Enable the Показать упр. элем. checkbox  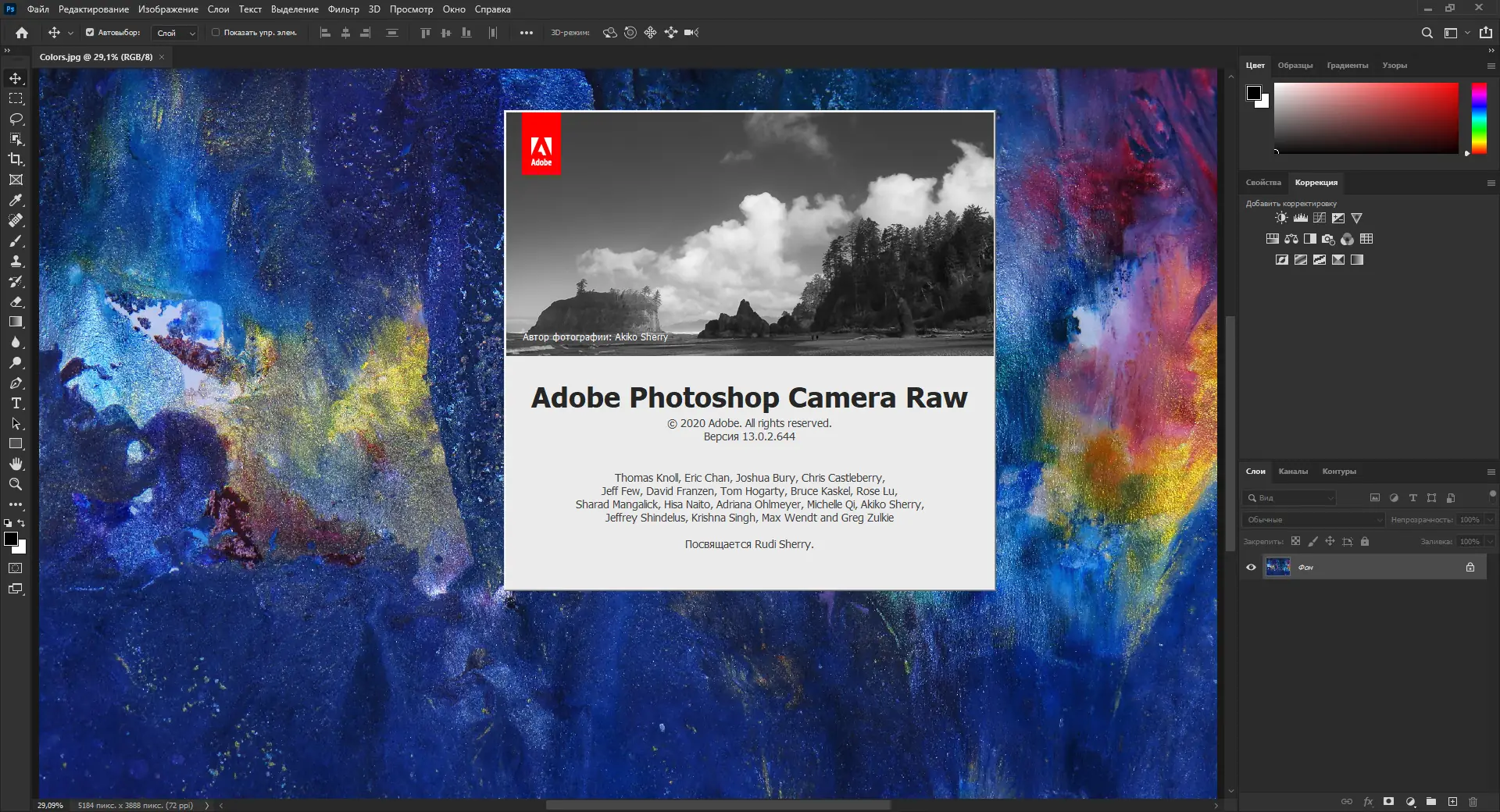(216, 33)
